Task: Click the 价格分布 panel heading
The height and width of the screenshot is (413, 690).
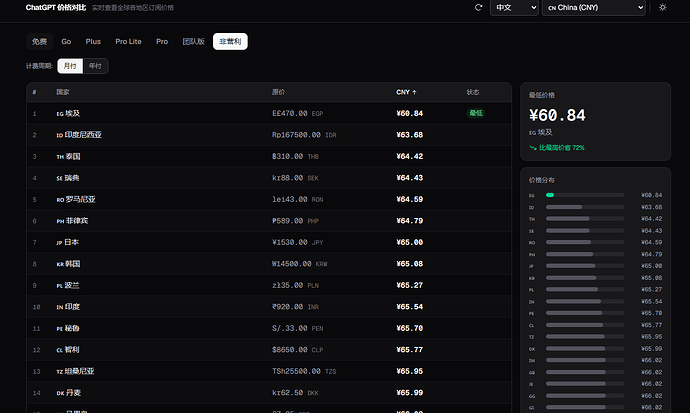Action: tap(542, 180)
